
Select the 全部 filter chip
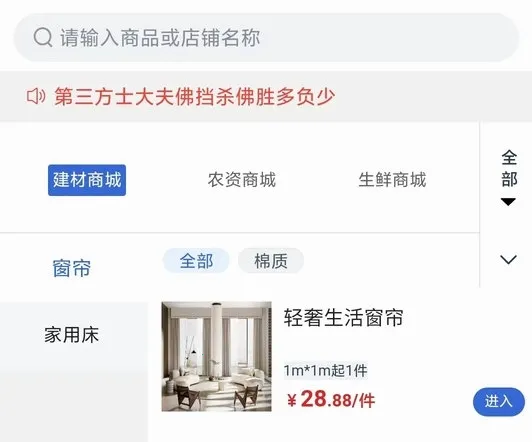196,261
